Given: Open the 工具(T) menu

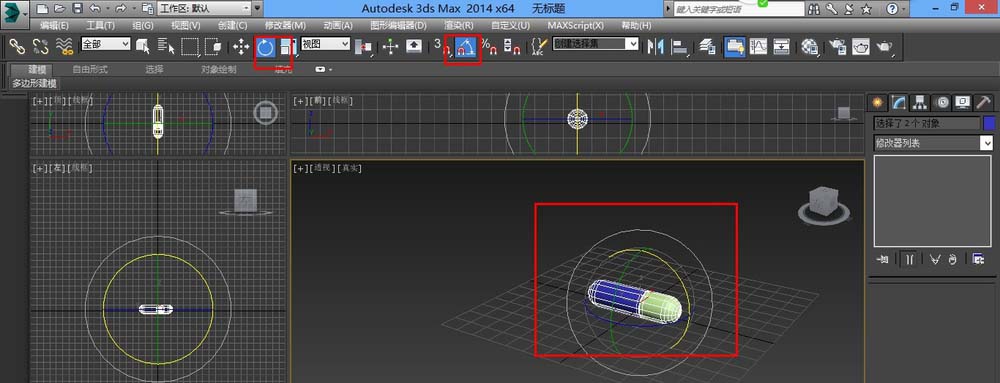Looking at the screenshot, I should (x=101, y=25).
